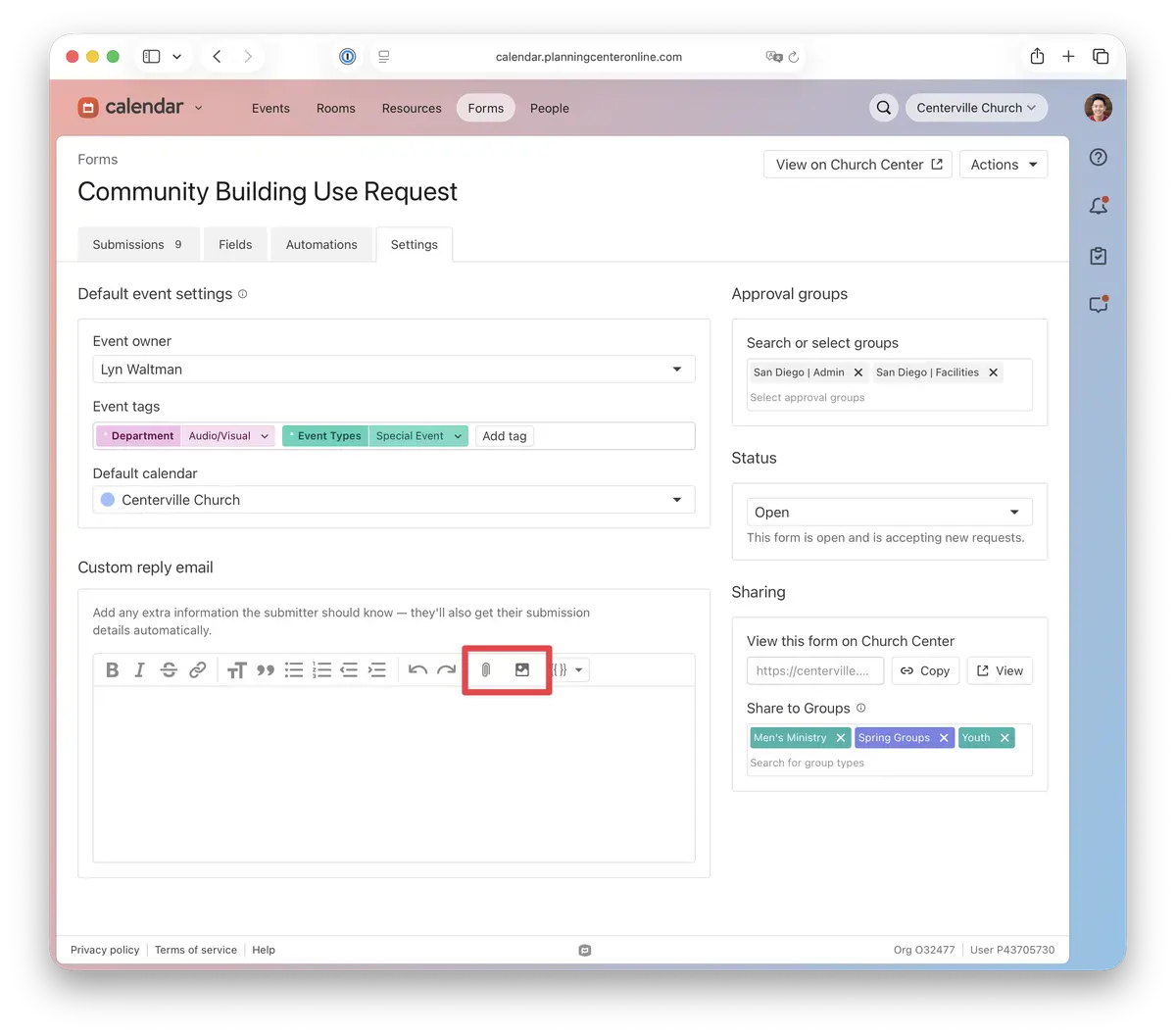The width and height of the screenshot is (1176, 1036).
Task: Apply strikethrough in reply editor
Action: (169, 670)
